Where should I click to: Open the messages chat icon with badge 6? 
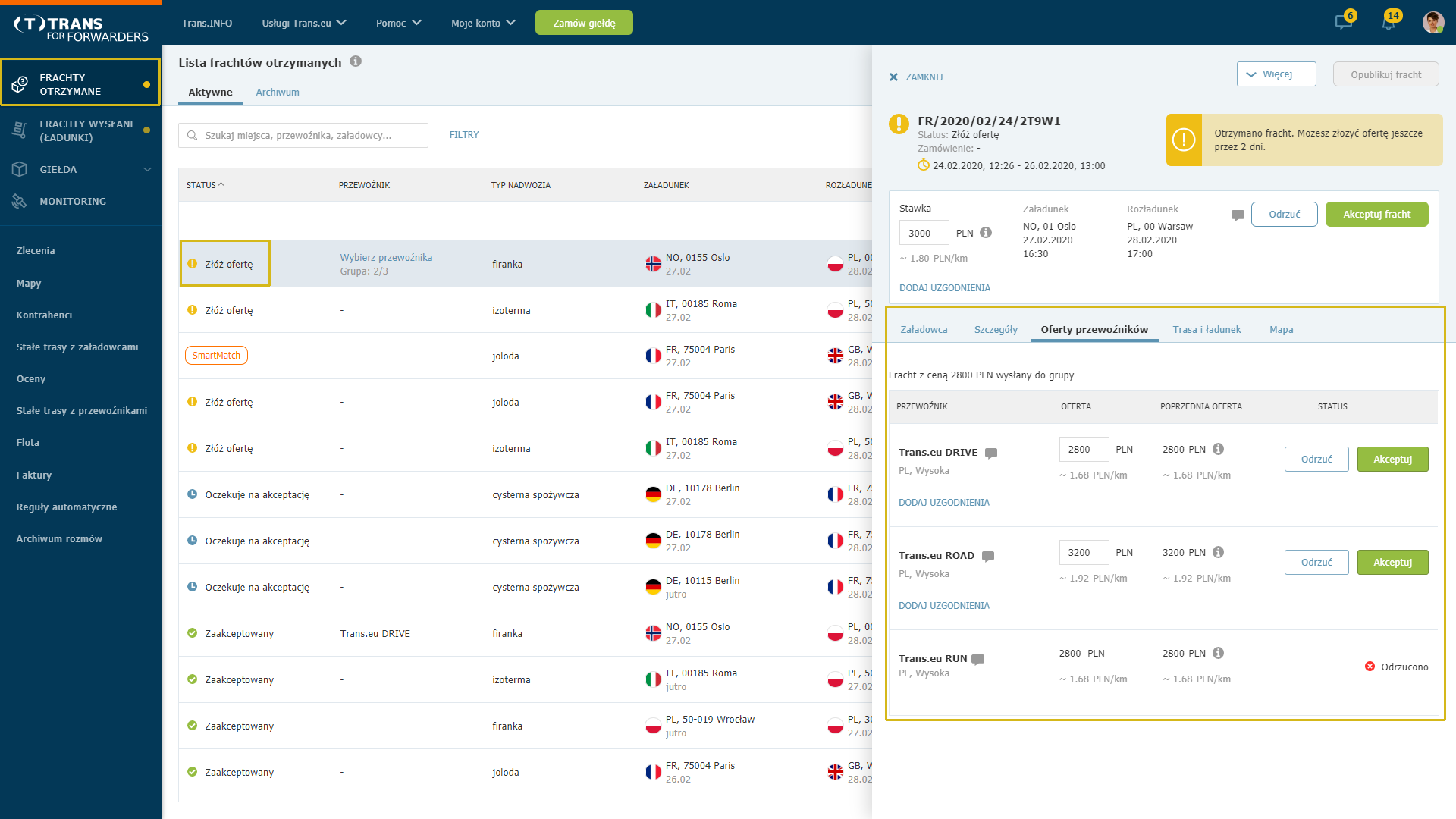[x=1344, y=22]
